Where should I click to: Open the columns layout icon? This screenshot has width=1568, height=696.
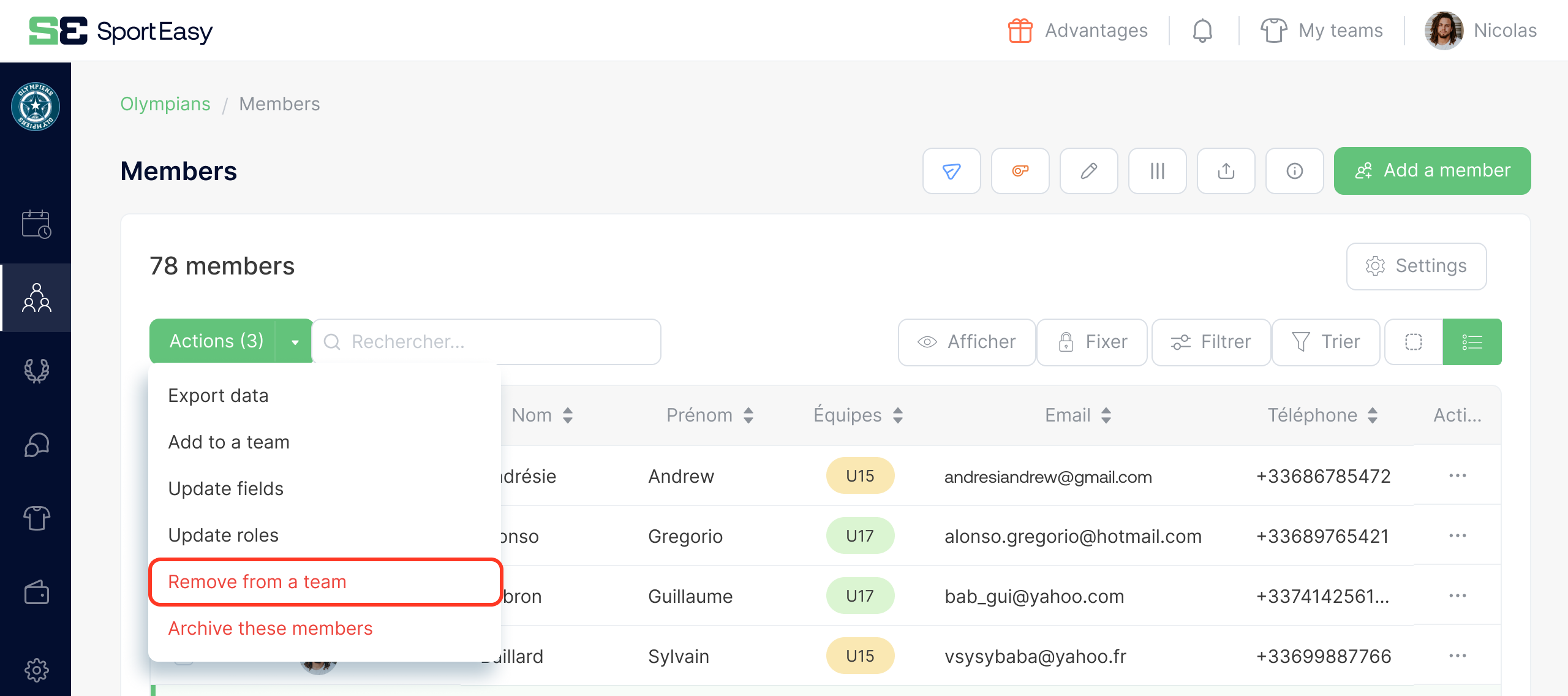pos(1157,171)
